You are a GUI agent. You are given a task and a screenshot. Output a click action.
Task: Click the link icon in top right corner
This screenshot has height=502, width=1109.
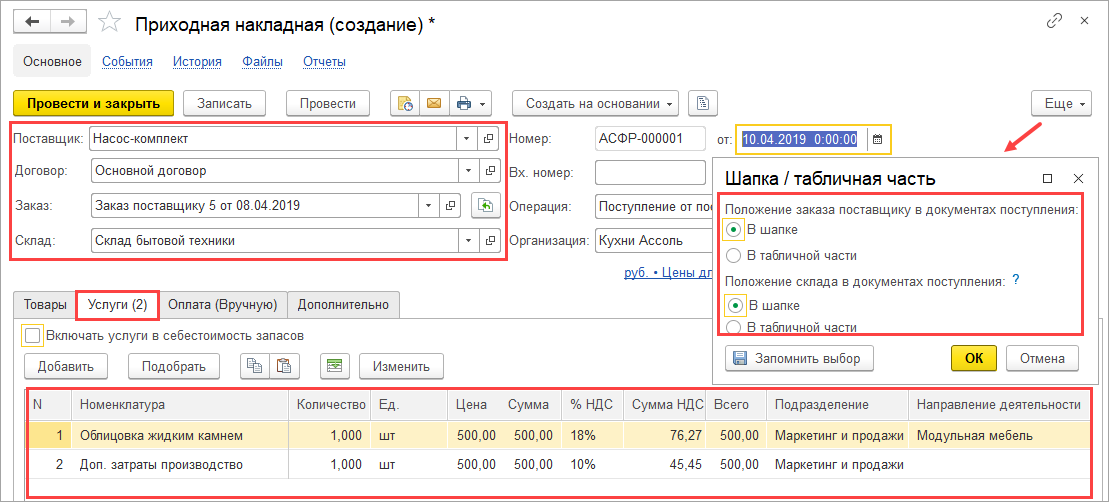coord(1055,21)
